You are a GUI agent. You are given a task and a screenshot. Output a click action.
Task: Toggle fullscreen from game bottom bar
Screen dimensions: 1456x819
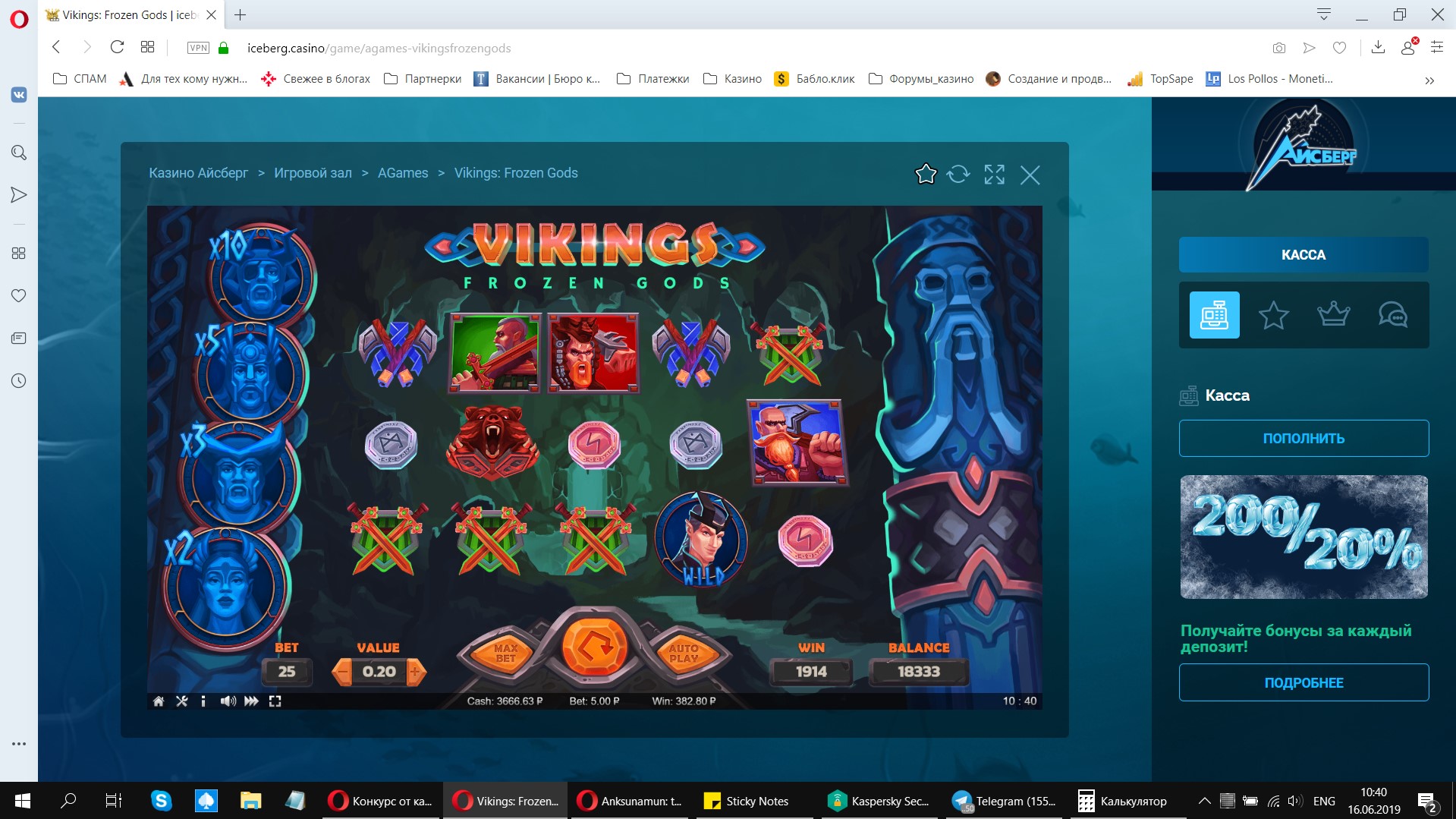pyautogui.click(x=275, y=701)
